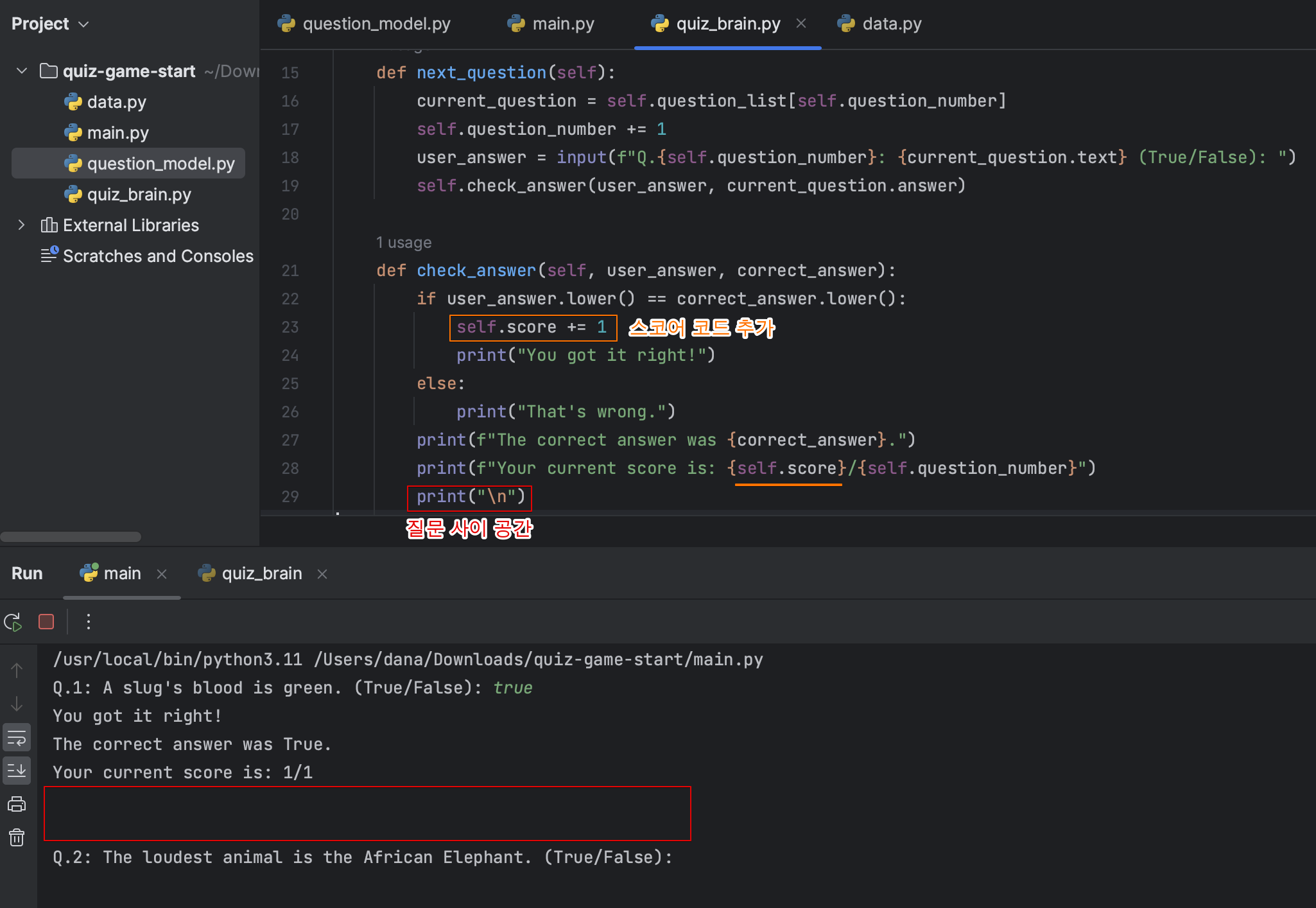Expand External Libraries node

point(22,225)
